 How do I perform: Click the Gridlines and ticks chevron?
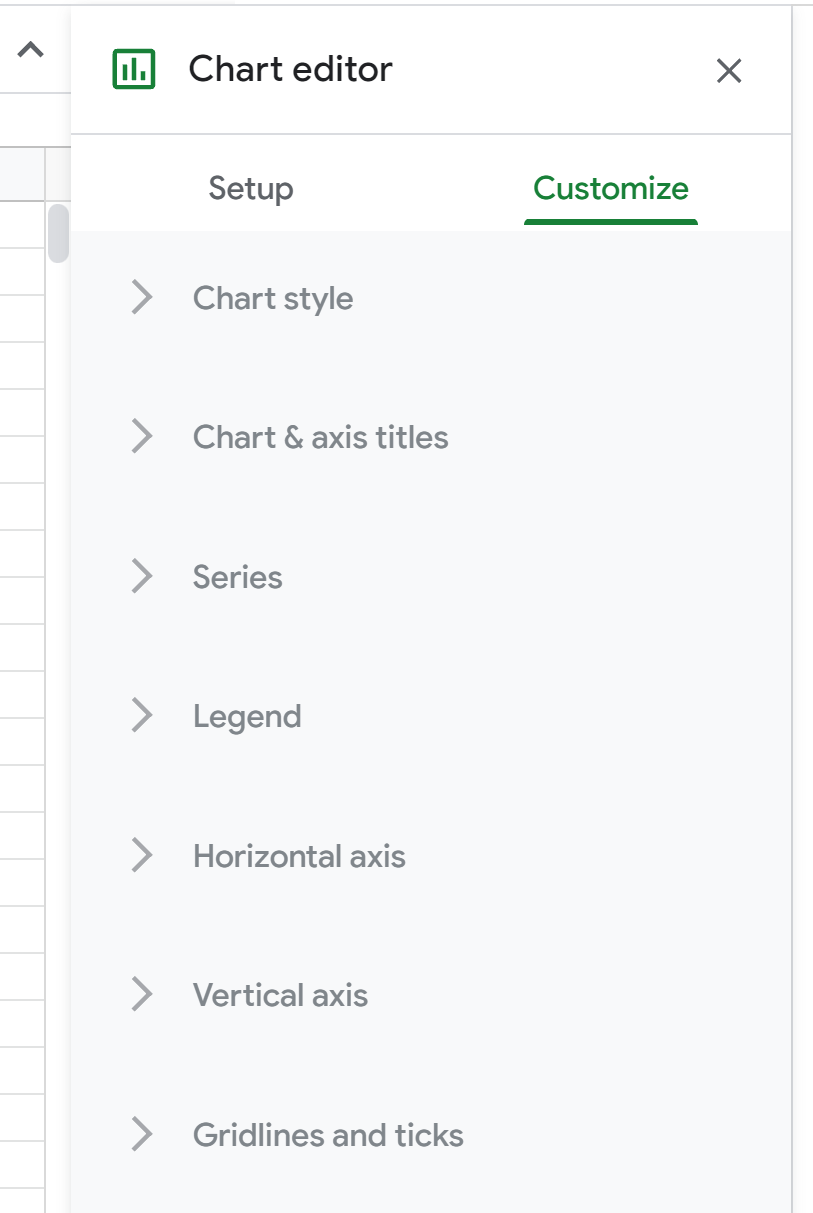pos(142,1135)
